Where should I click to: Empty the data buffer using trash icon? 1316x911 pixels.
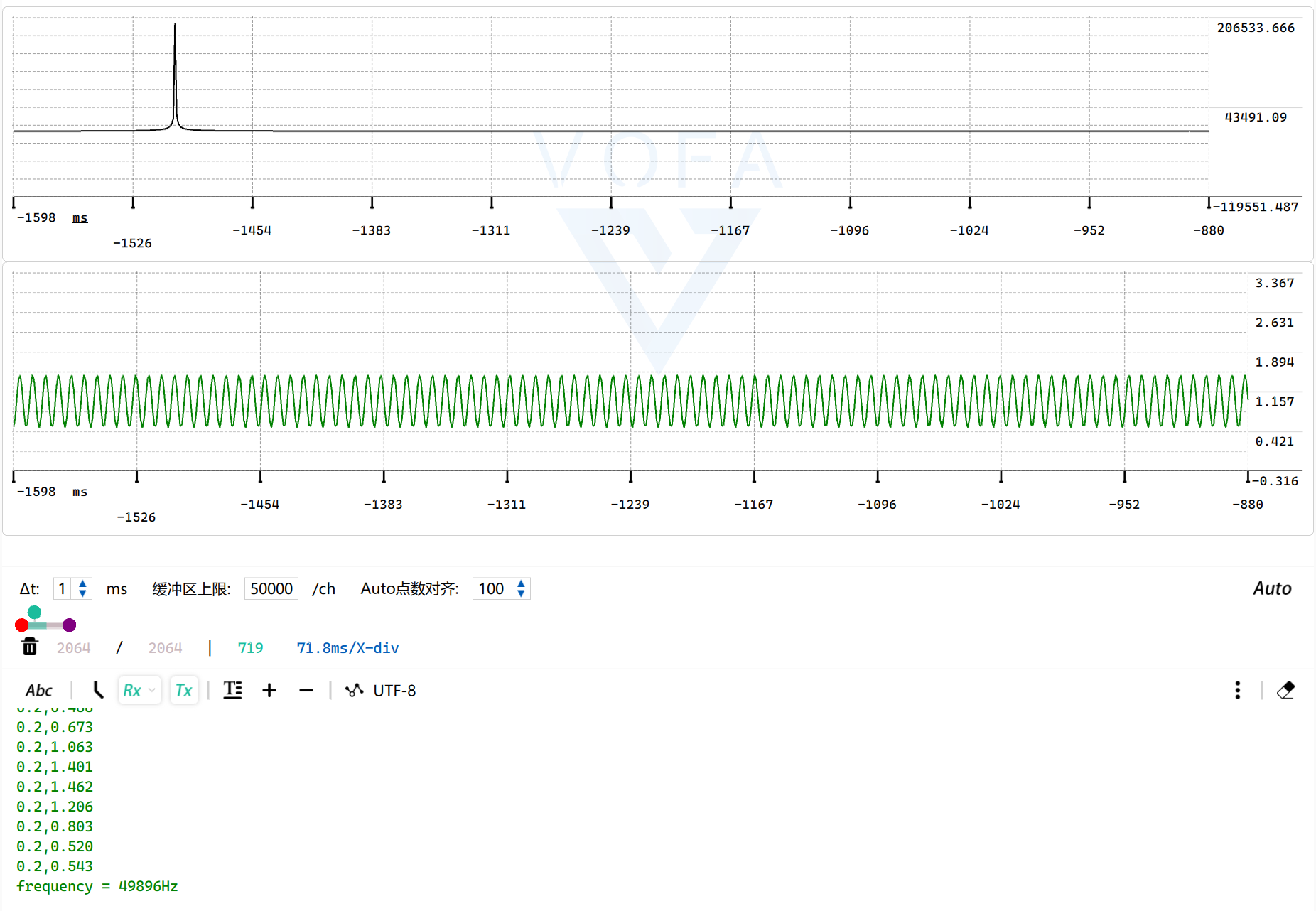tap(29, 647)
